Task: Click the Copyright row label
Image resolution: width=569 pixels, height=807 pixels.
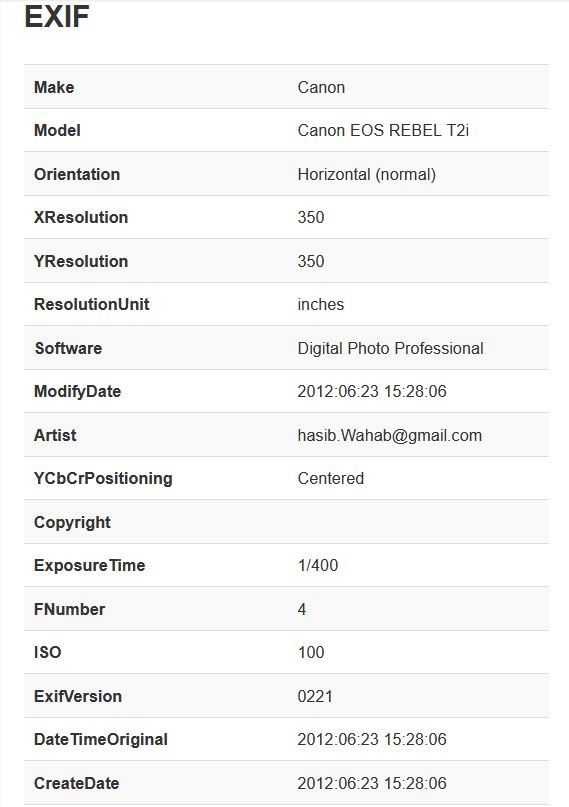Action: [x=72, y=522]
